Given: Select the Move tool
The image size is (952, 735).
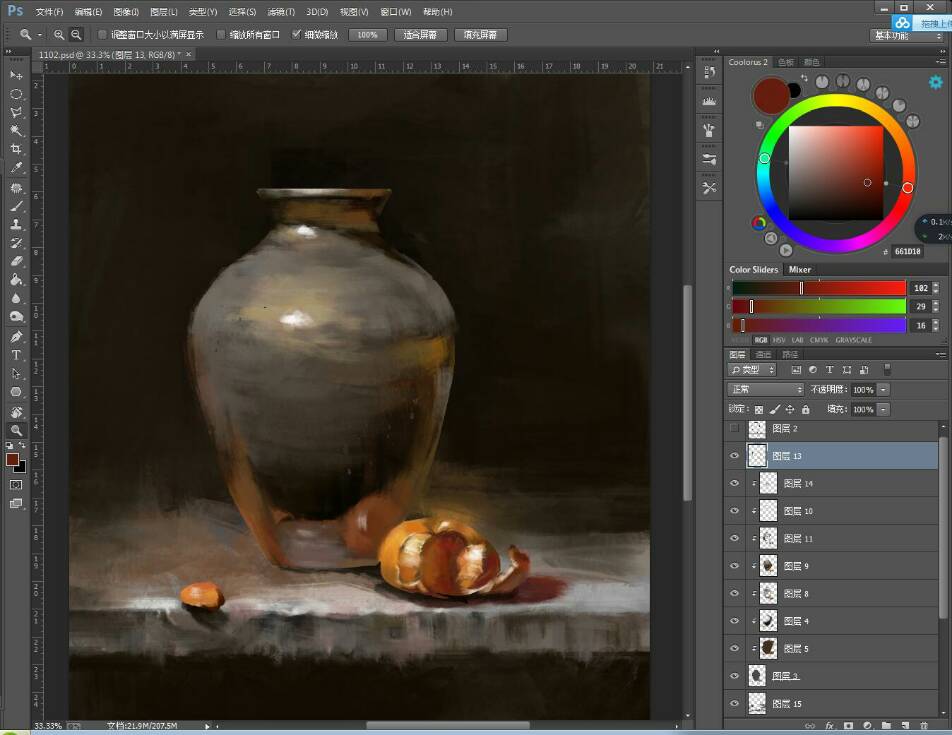Looking at the screenshot, I should 16,75.
